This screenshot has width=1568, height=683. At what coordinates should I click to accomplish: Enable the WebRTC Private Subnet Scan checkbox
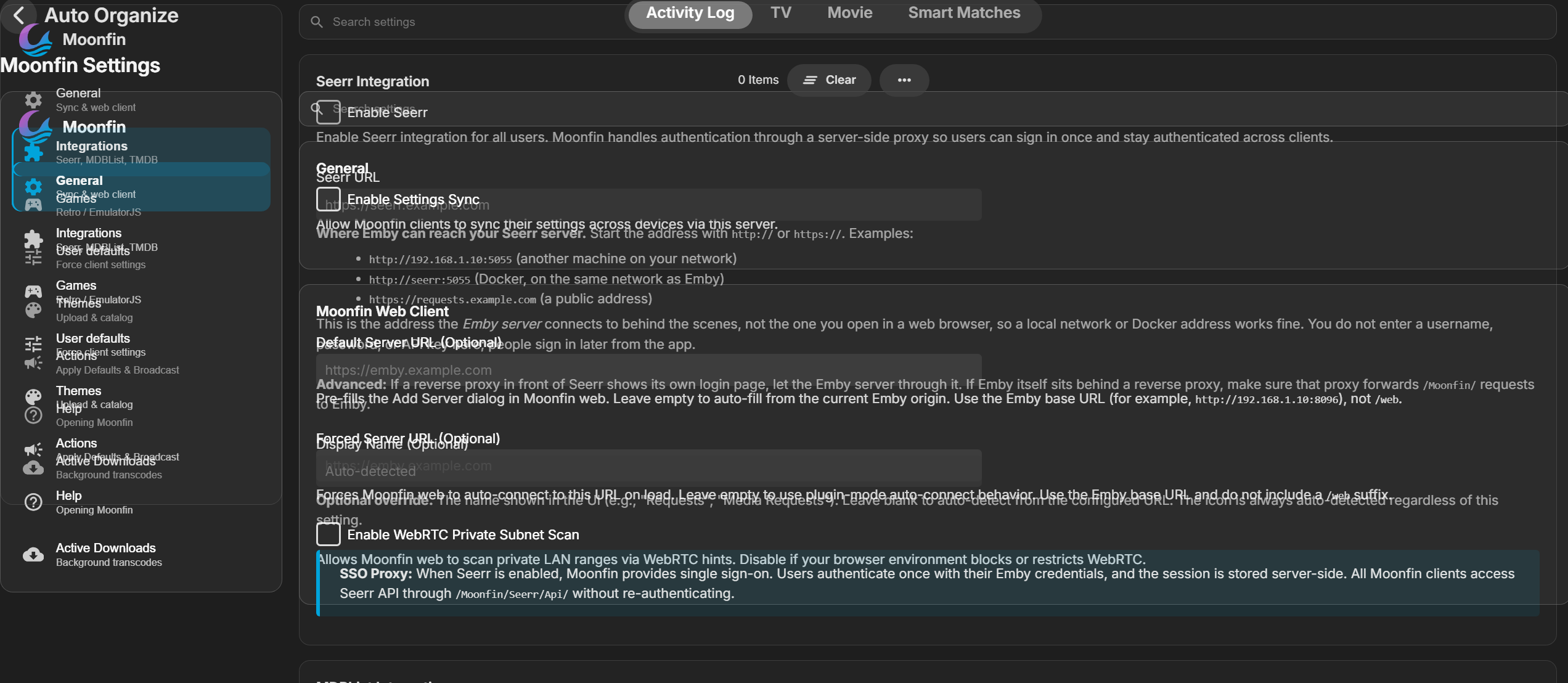[x=329, y=534]
